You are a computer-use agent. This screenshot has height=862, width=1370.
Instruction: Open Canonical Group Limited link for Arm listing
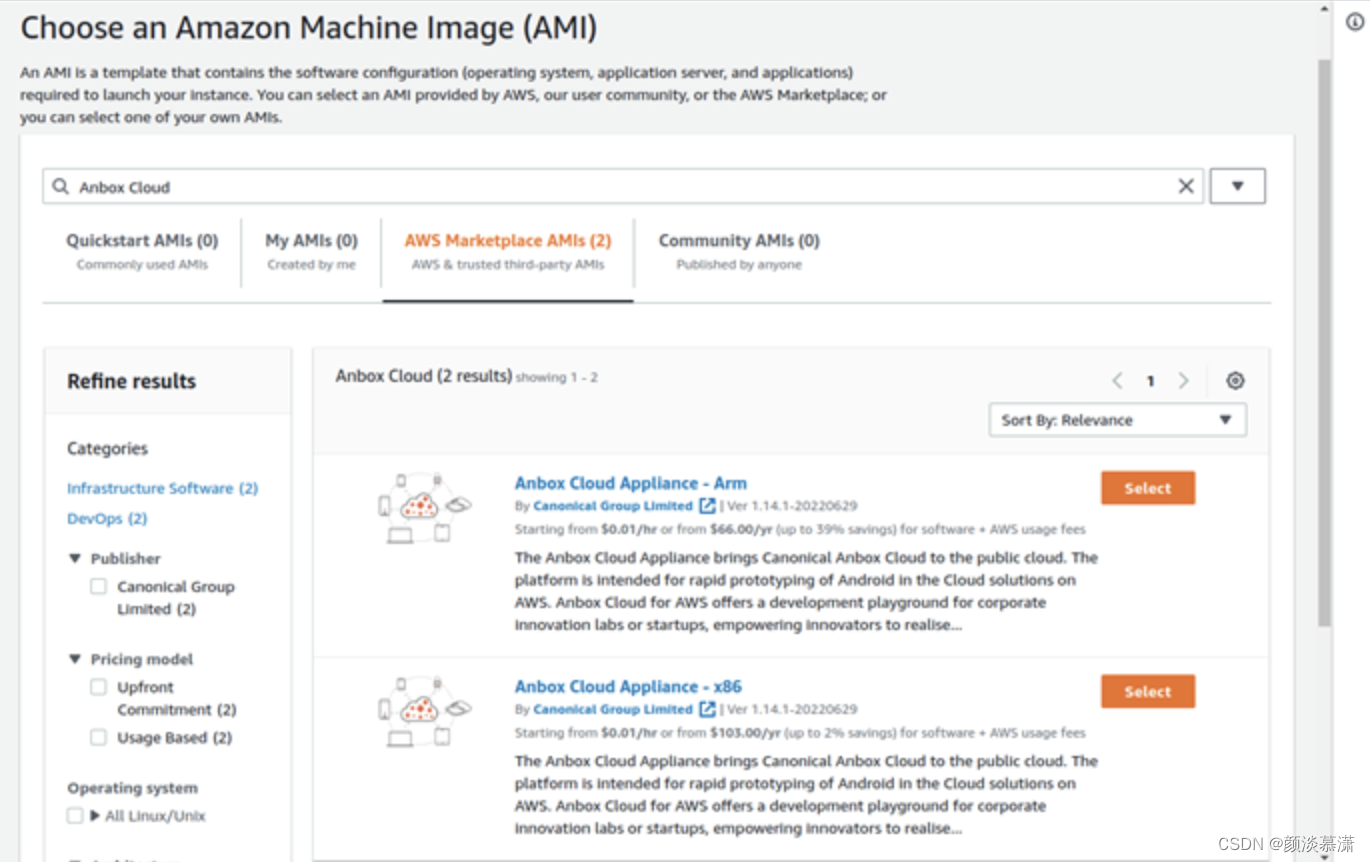pyautogui.click(x=613, y=506)
